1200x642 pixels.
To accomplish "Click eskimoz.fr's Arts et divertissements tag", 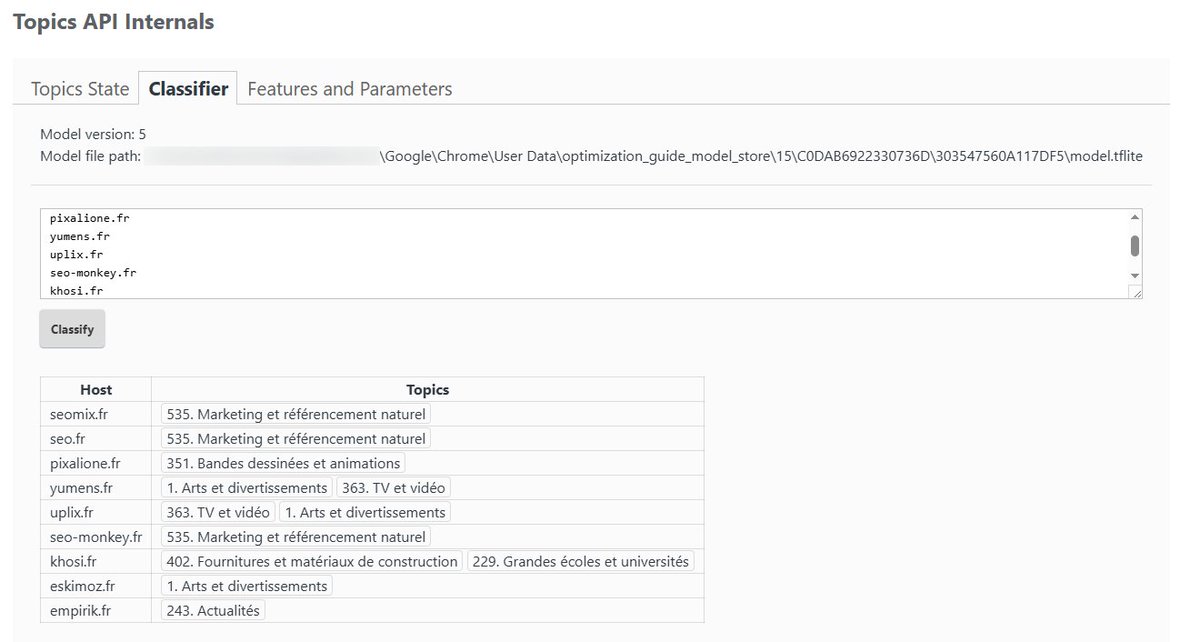I will pos(247,586).
